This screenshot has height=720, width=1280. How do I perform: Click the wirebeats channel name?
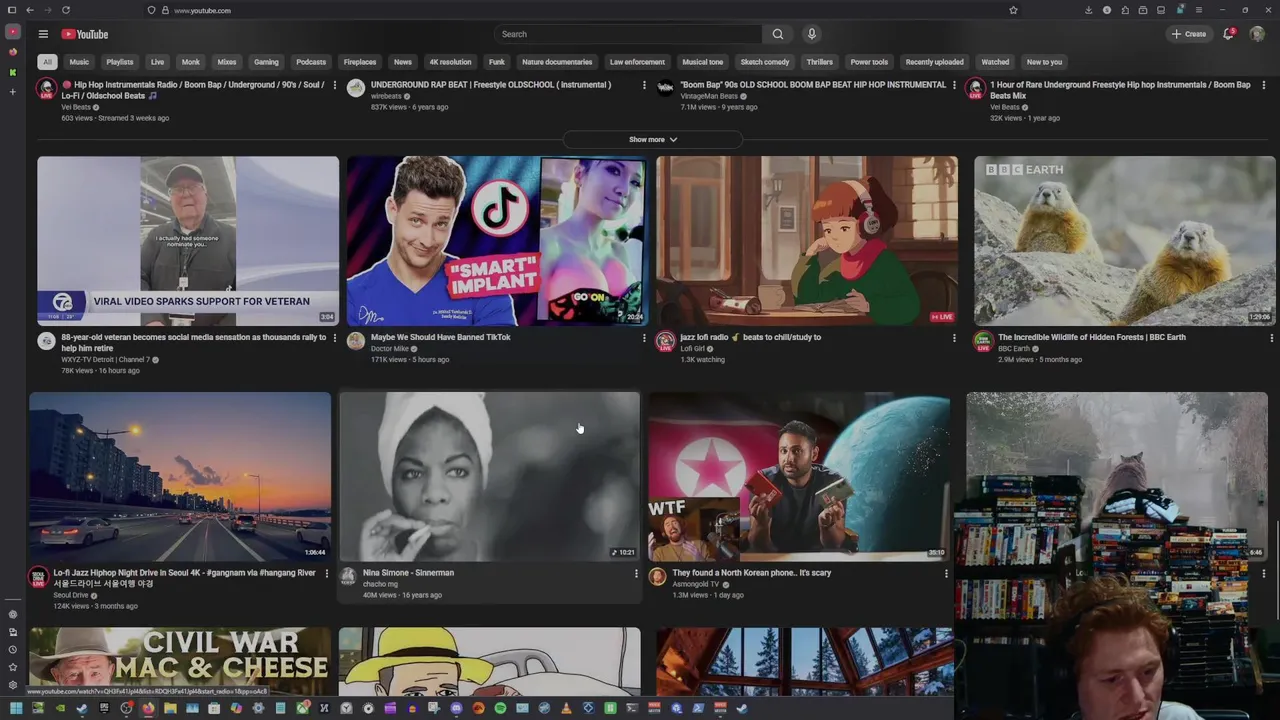tap(386, 96)
